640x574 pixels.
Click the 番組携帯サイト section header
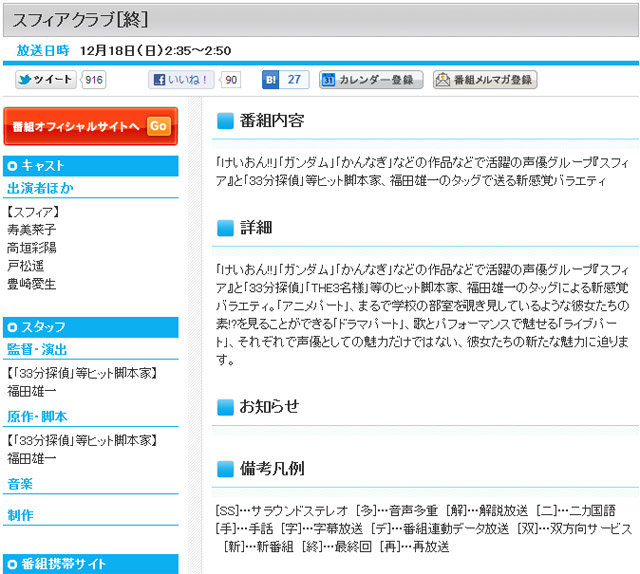(91, 564)
